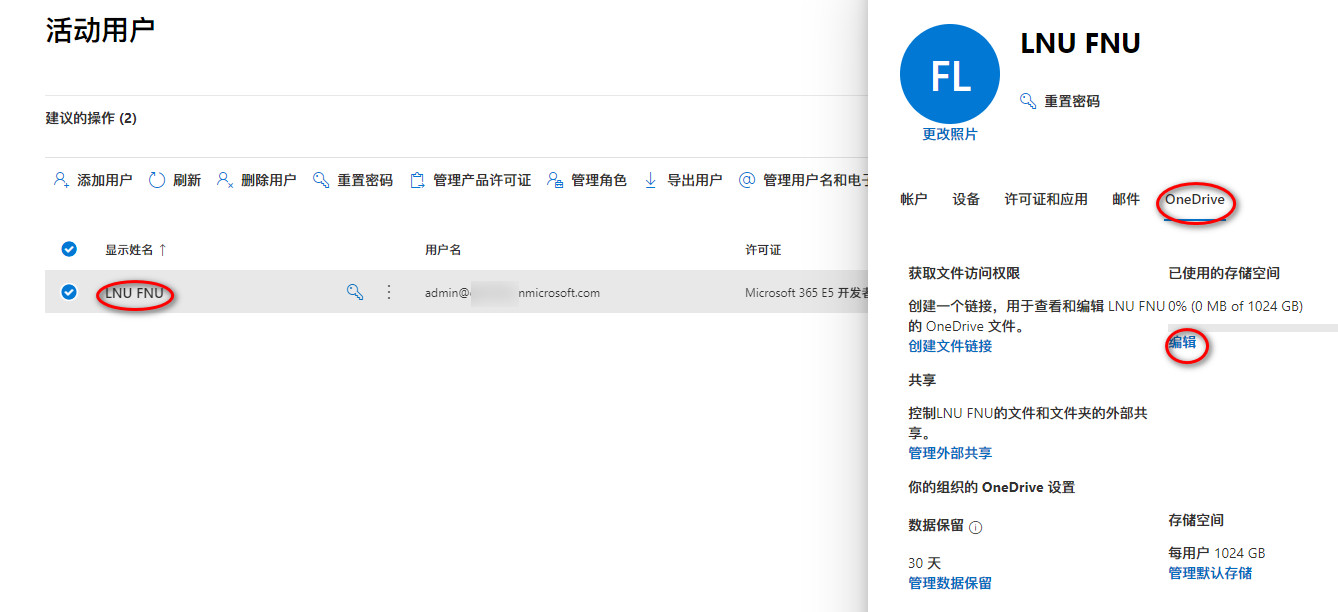
Task: Click the key icon in LNU FNU row
Action: (x=354, y=292)
